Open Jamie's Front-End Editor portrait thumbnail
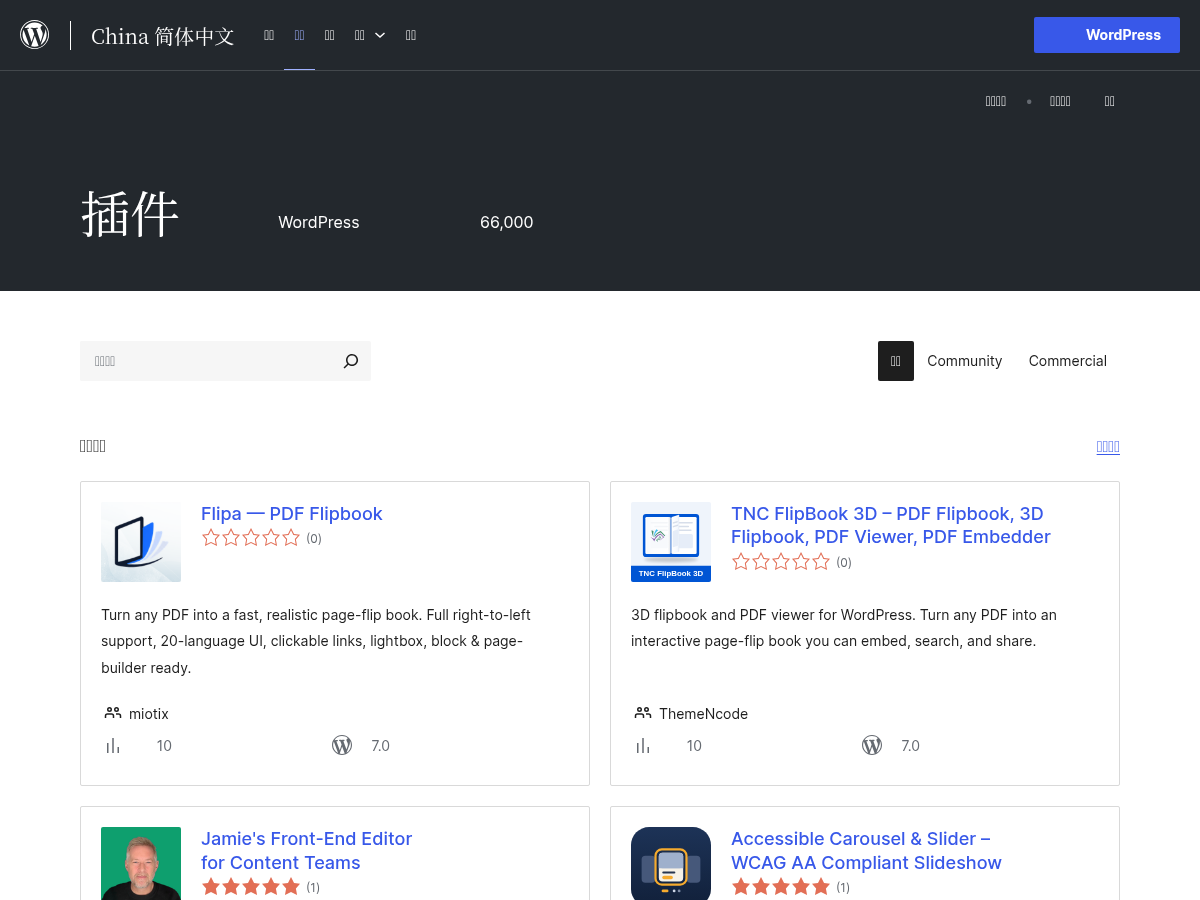The width and height of the screenshot is (1200, 900). point(141,863)
